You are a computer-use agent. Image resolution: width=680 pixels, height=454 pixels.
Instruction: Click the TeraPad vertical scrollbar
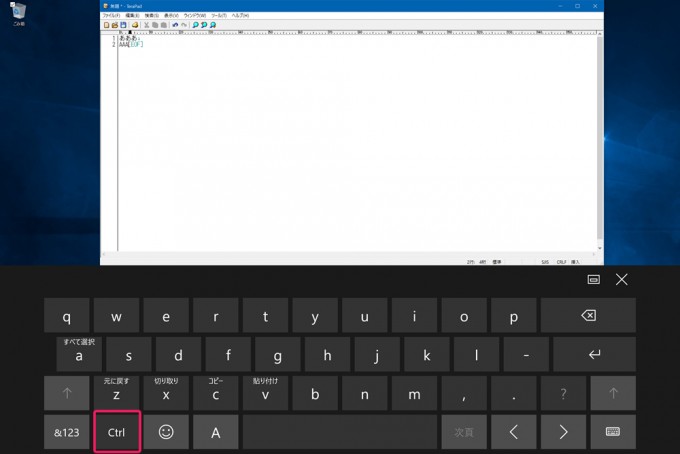[x=600, y=141]
